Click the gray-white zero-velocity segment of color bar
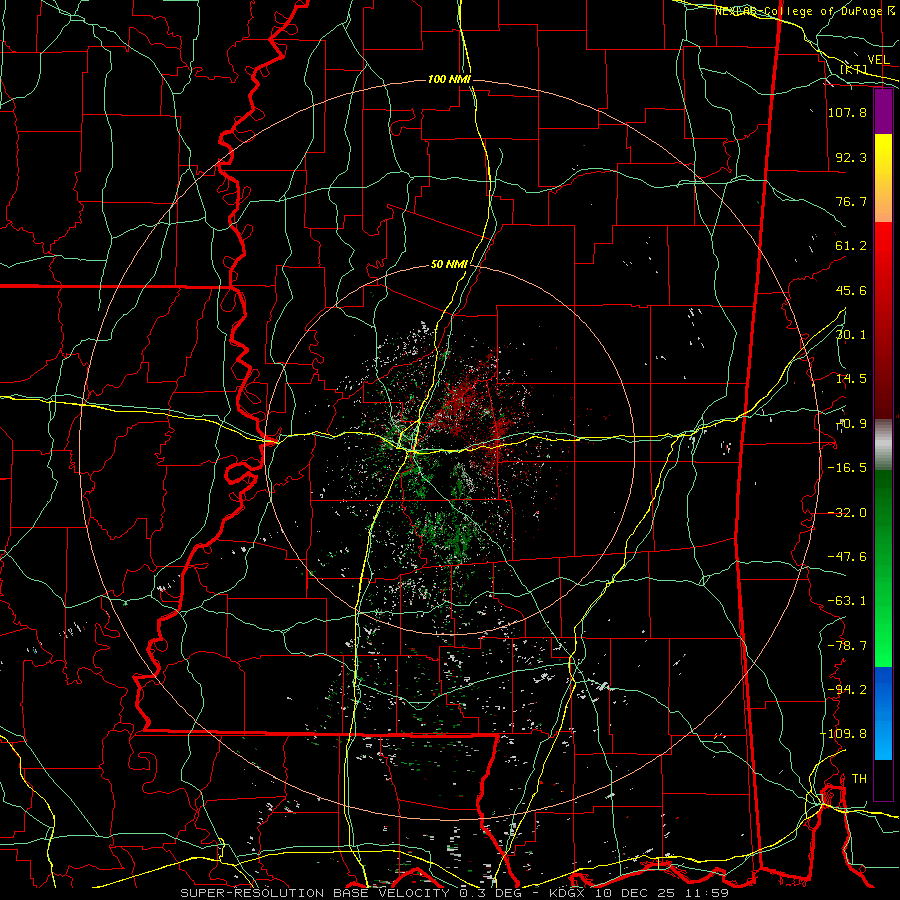 tap(883, 444)
